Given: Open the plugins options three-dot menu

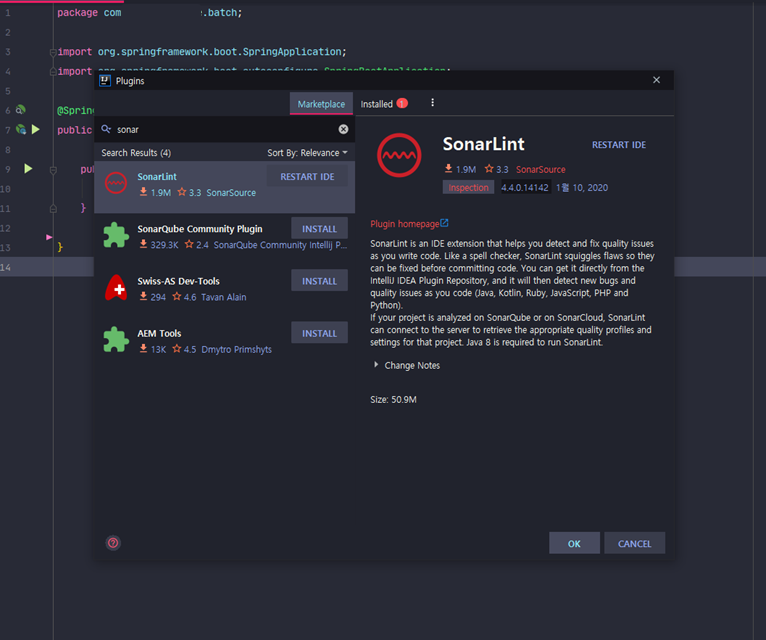Looking at the screenshot, I should 432,103.
